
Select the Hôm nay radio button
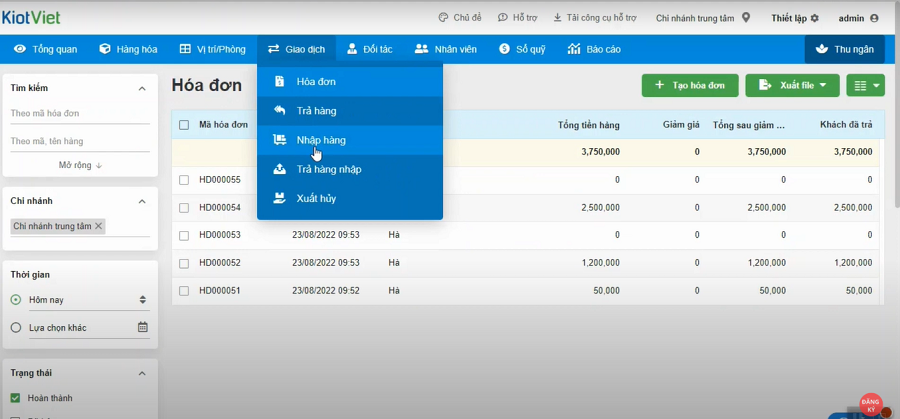point(16,300)
